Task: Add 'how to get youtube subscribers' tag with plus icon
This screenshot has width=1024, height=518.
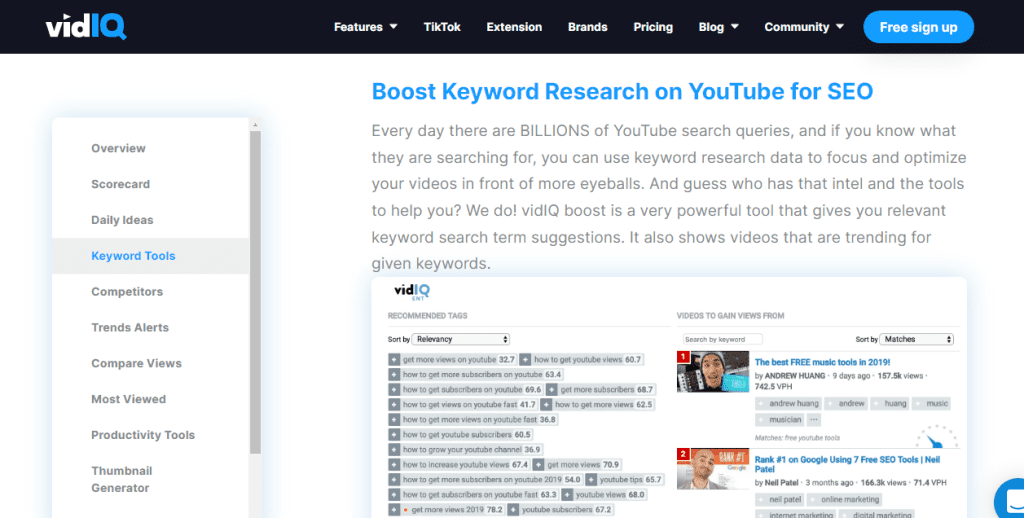Action: click(x=394, y=435)
